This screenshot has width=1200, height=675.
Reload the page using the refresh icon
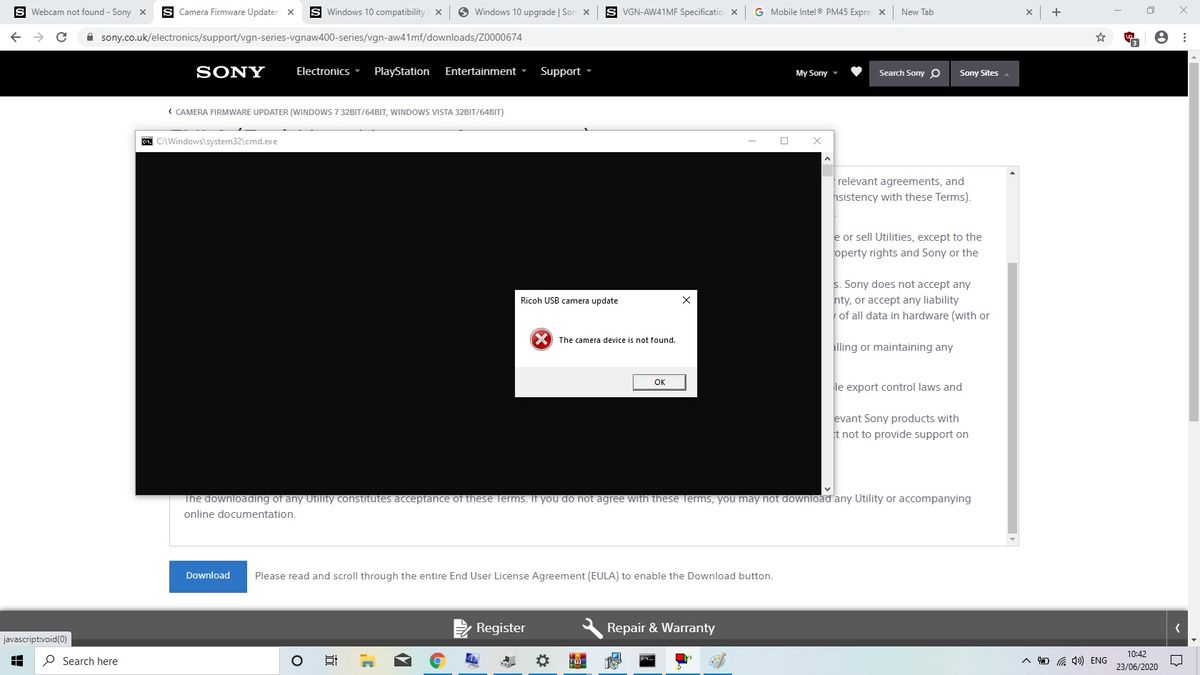[x=62, y=37]
